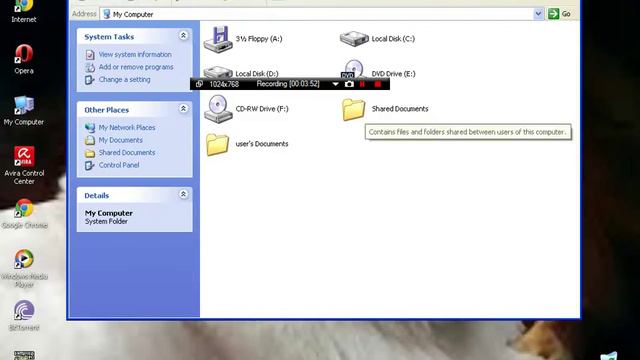Viewport: 640px width, 360px height.
Task: Open My Network Places link
Action: click(127, 127)
